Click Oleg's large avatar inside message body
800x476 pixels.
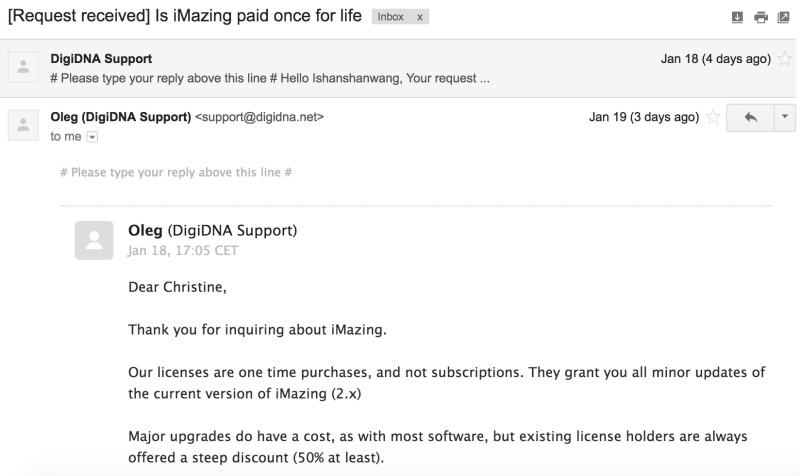pos(94,240)
